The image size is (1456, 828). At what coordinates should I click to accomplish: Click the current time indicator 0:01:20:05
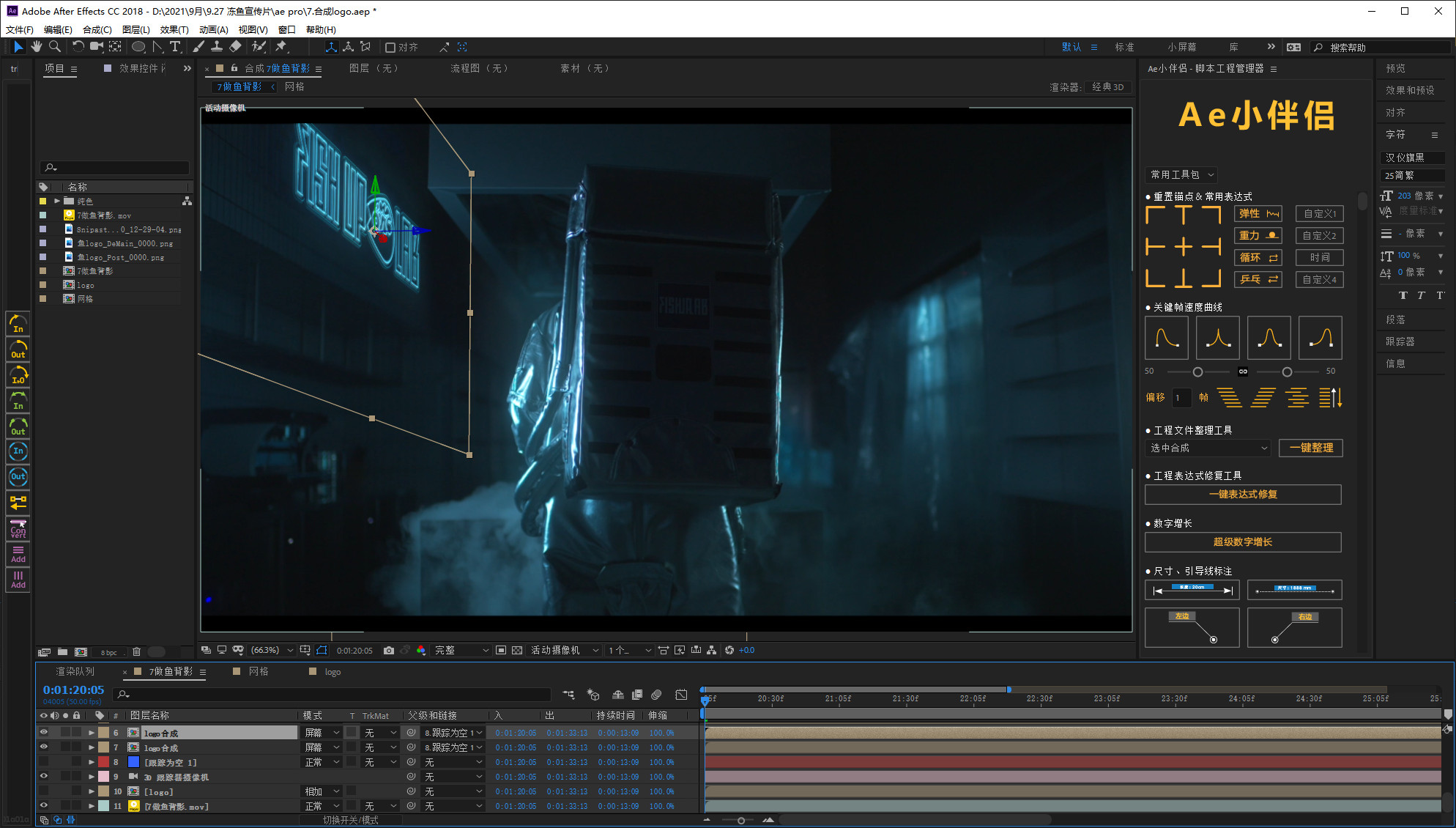(x=73, y=690)
